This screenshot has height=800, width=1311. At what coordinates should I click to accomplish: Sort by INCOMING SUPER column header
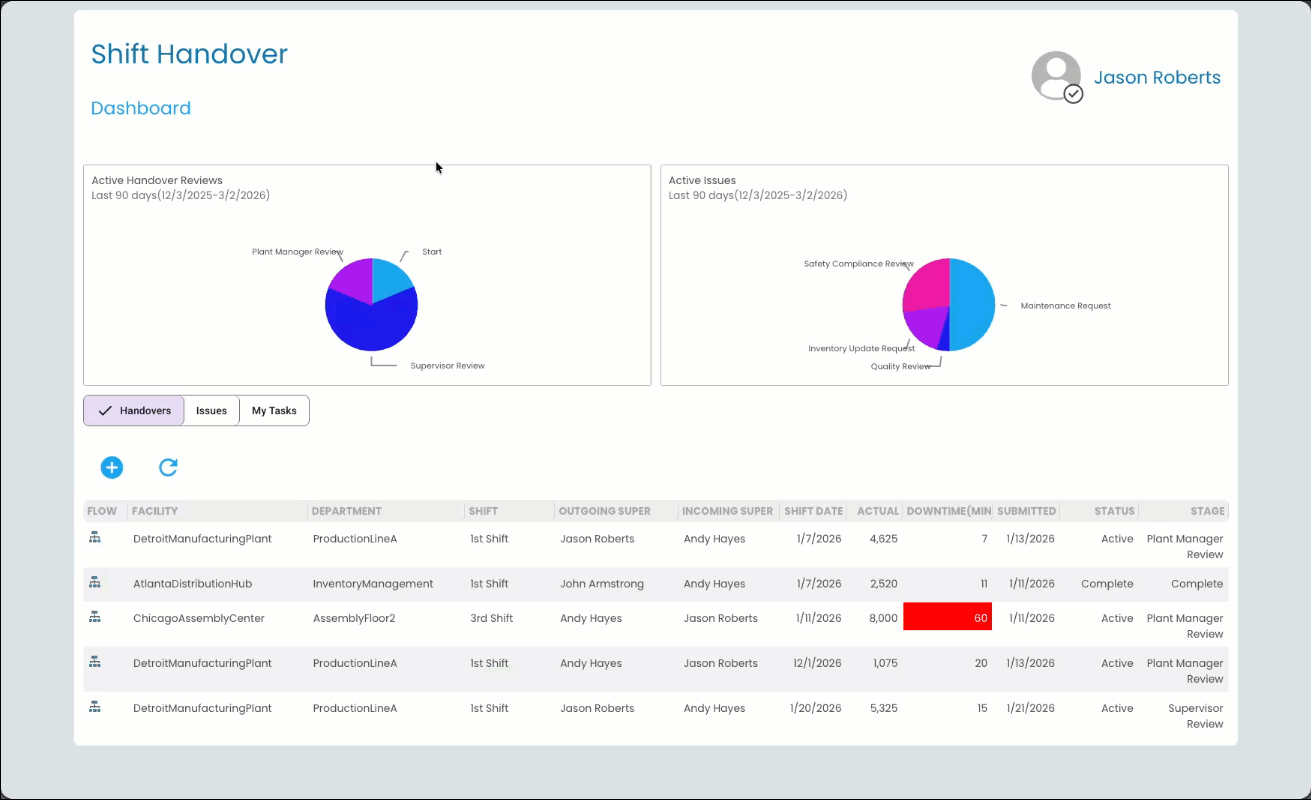(728, 511)
